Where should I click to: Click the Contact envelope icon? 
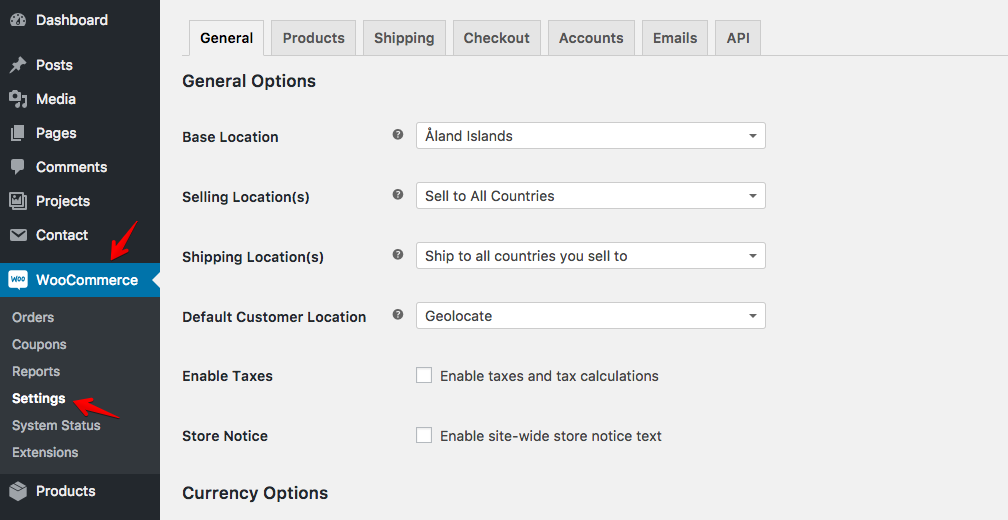coord(18,235)
